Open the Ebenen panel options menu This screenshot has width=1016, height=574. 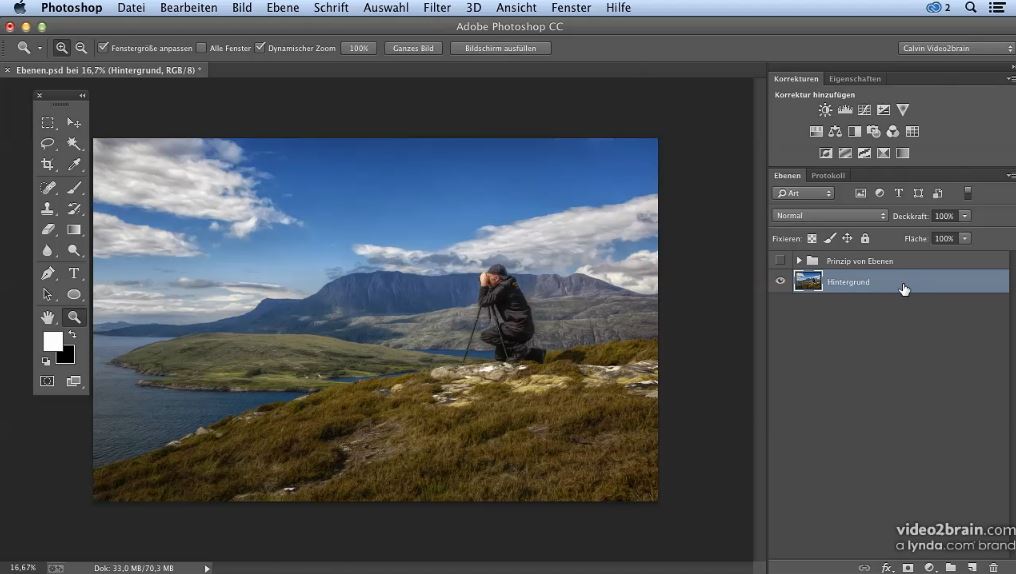click(1010, 176)
